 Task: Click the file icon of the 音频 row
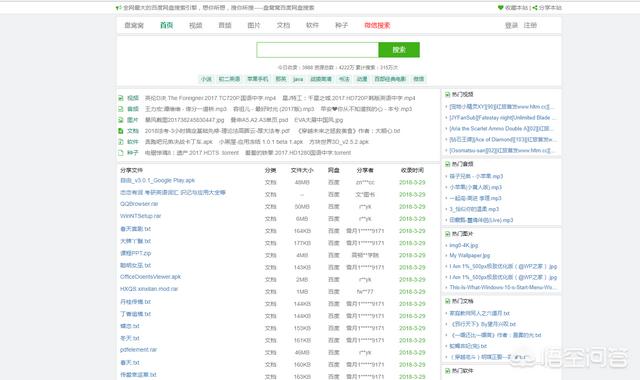click(121, 109)
